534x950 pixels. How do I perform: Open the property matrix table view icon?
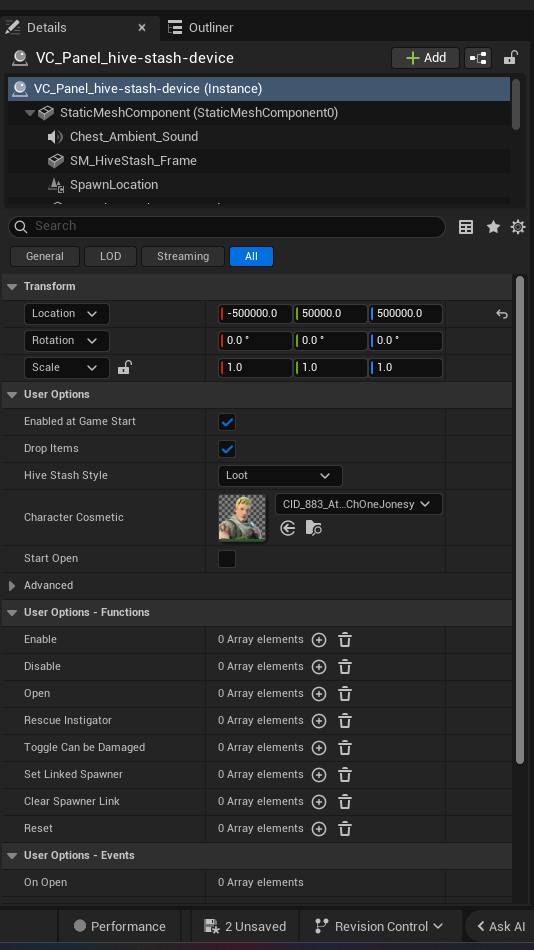(466, 227)
